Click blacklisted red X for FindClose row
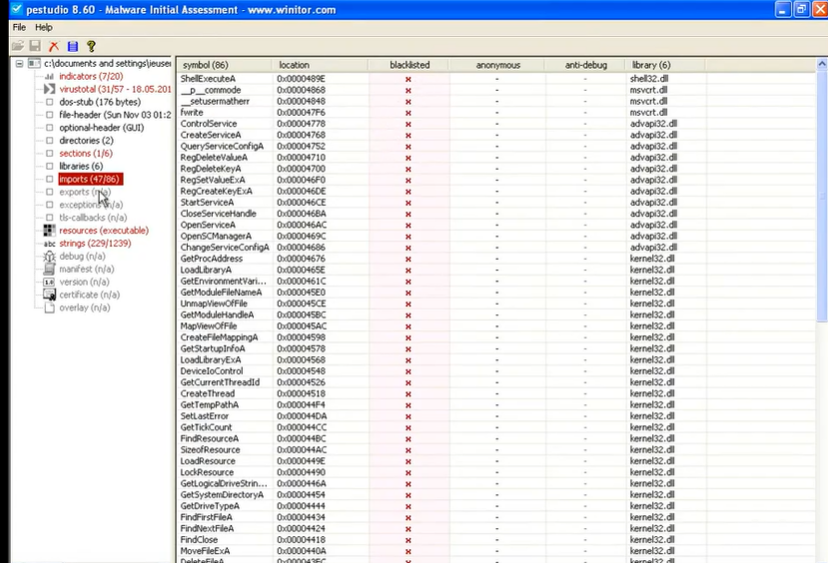Image resolution: width=828 pixels, height=563 pixels. click(408, 540)
